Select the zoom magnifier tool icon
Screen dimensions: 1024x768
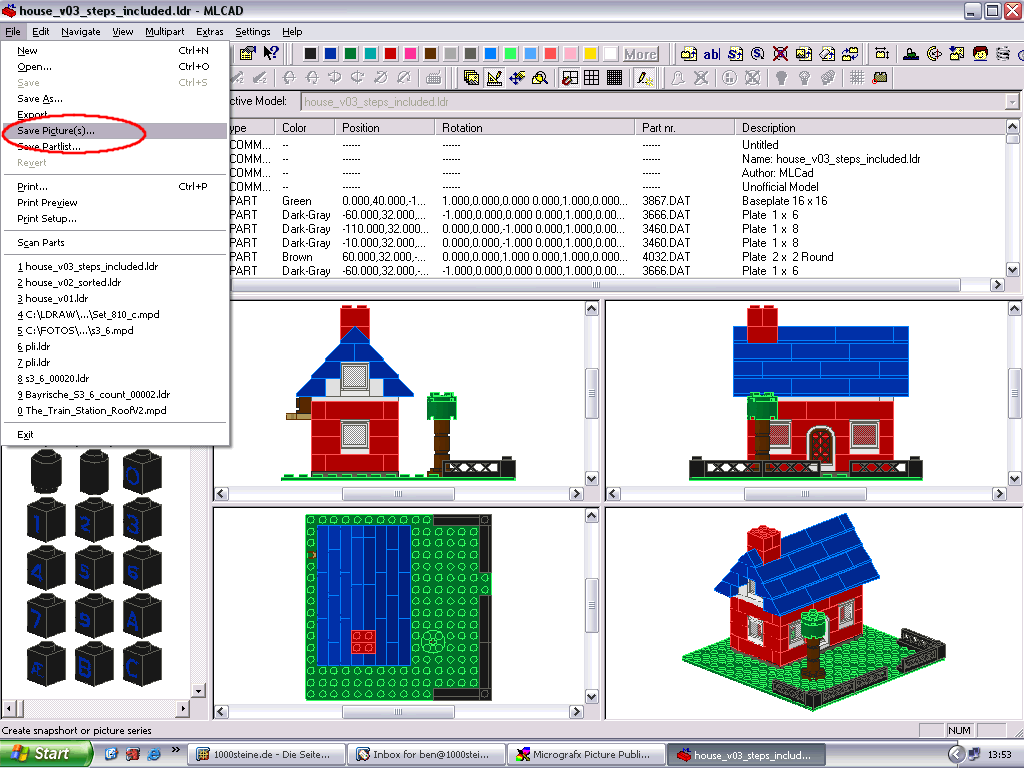(540, 78)
